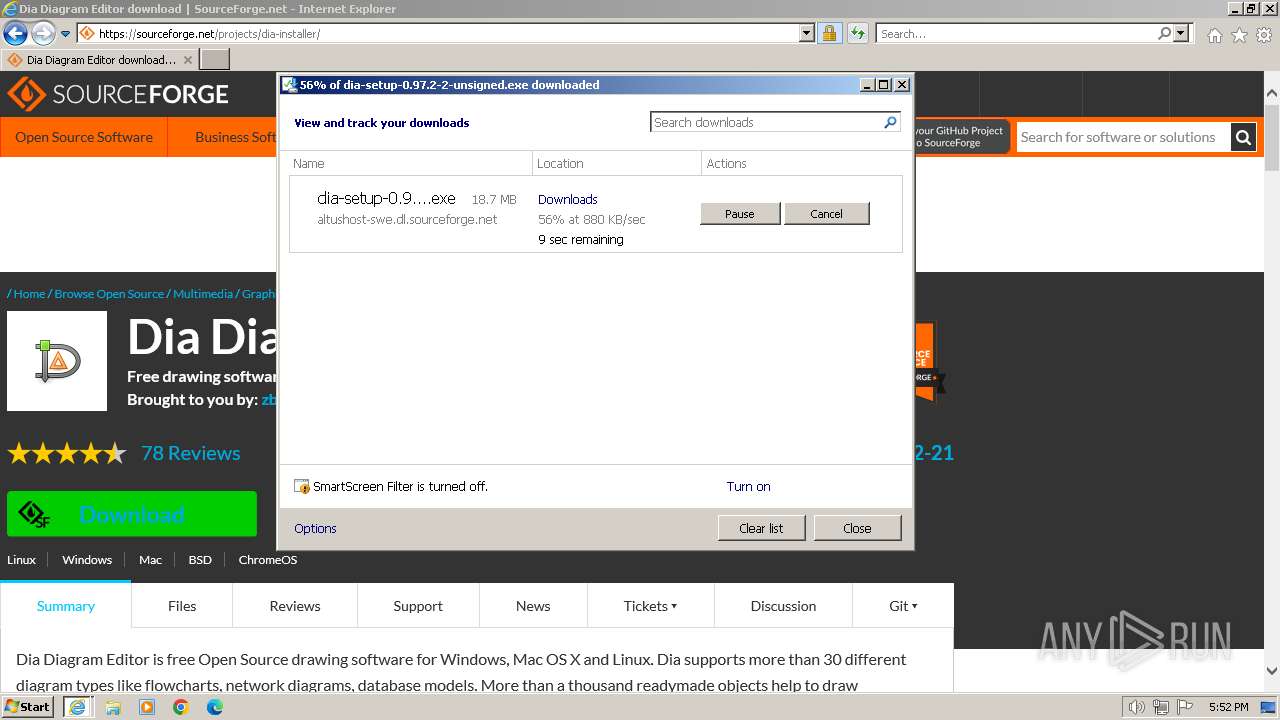Click the magnifier in Search downloads
1280x720 pixels.
click(890, 122)
